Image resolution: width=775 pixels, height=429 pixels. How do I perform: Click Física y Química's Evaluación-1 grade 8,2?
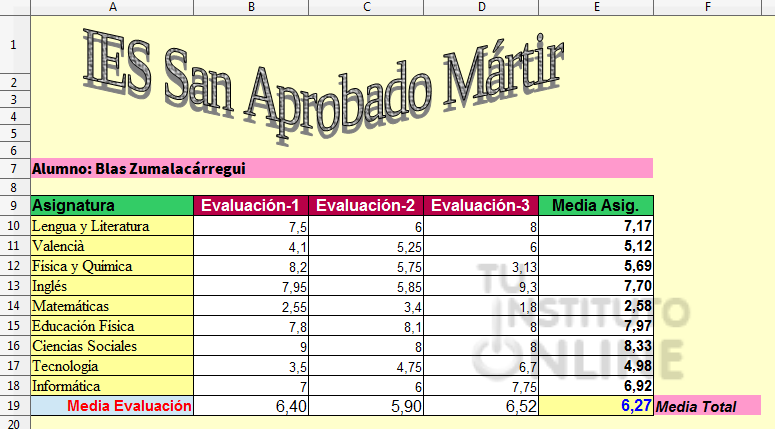coord(251,265)
